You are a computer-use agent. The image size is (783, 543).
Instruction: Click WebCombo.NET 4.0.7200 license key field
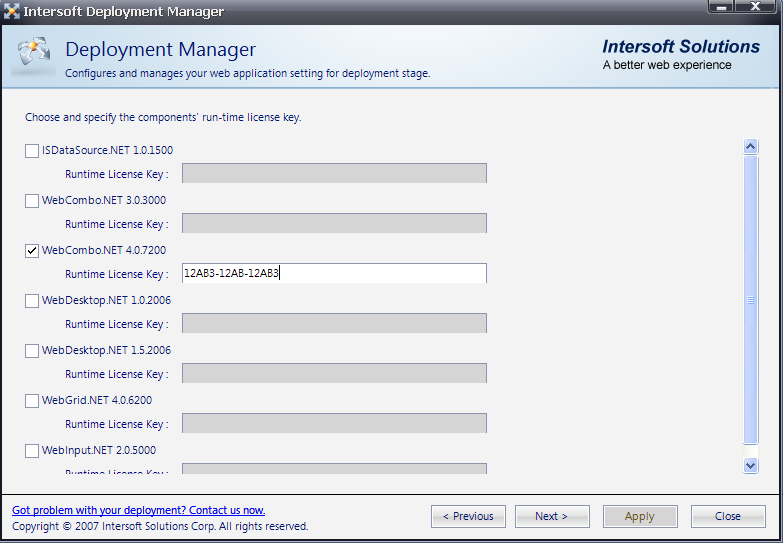click(334, 274)
